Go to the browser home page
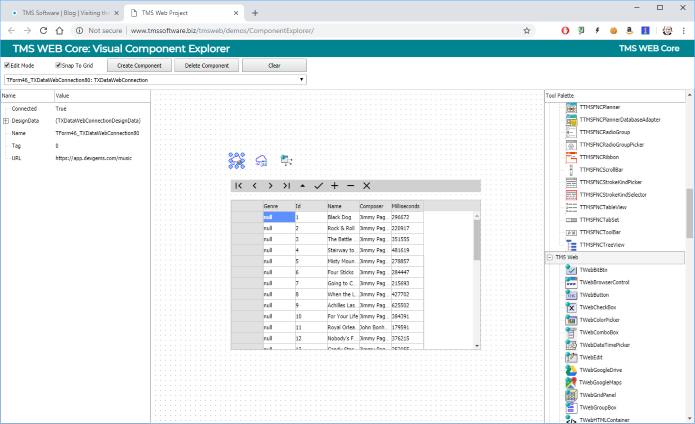The image size is (695, 424). point(59,31)
